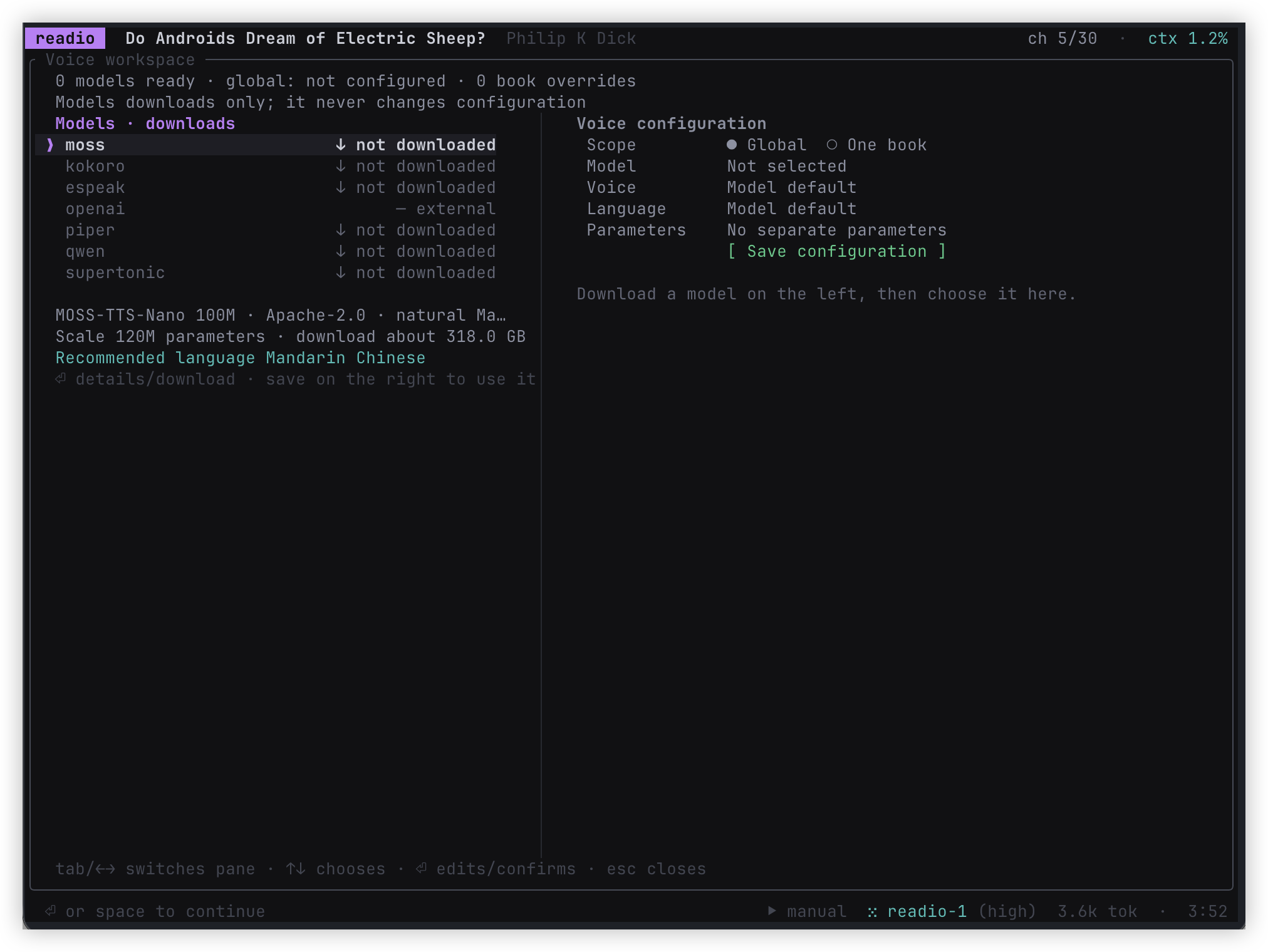1268x952 pixels.
Task: Click the download arrow icon for kokoro
Action: coord(340,166)
